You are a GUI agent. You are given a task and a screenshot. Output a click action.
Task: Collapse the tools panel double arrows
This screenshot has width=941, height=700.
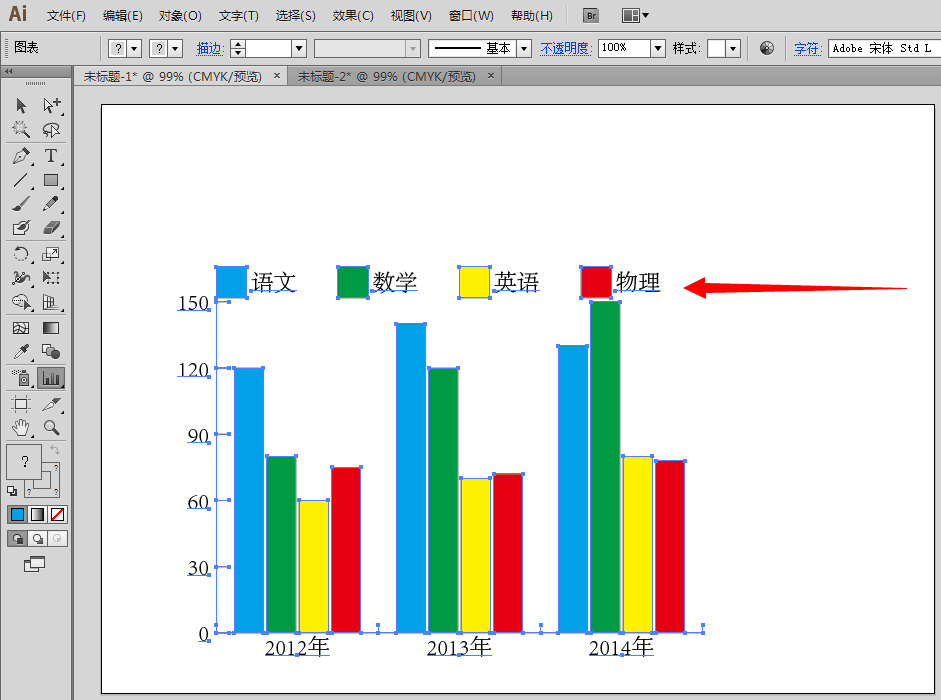[x=8, y=71]
